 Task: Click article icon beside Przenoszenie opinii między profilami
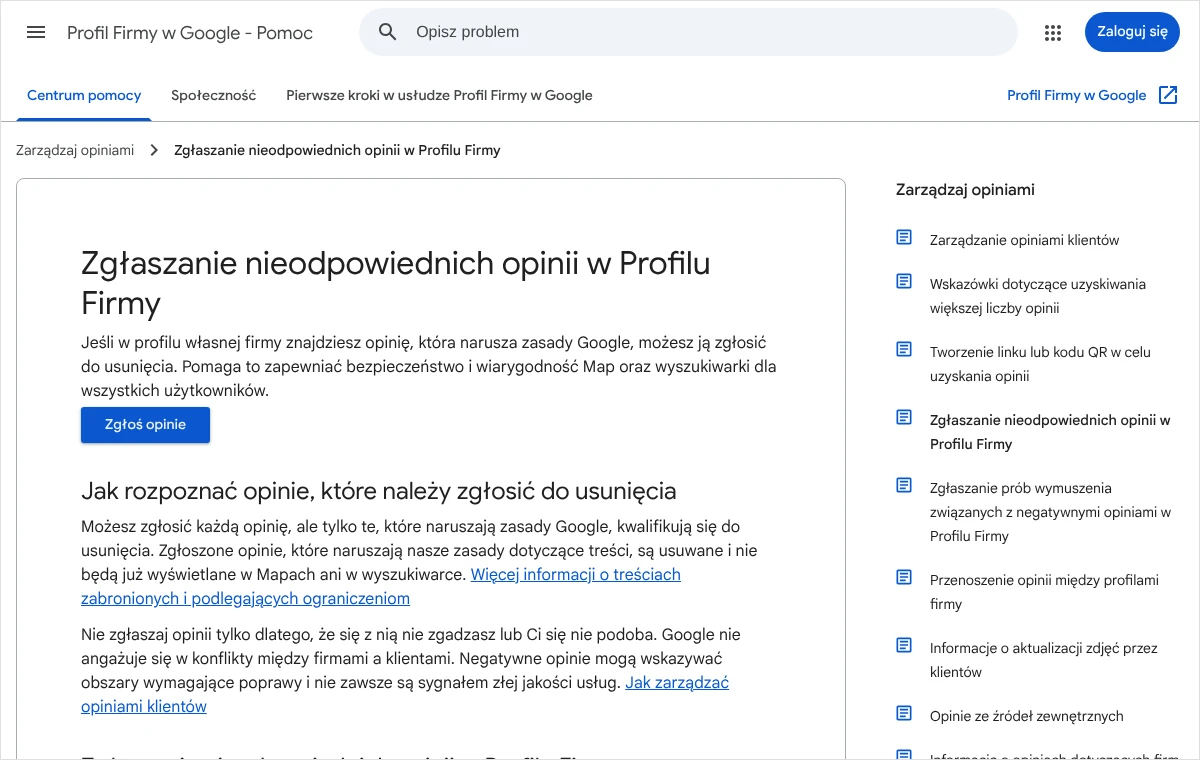[x=904, y=578]
